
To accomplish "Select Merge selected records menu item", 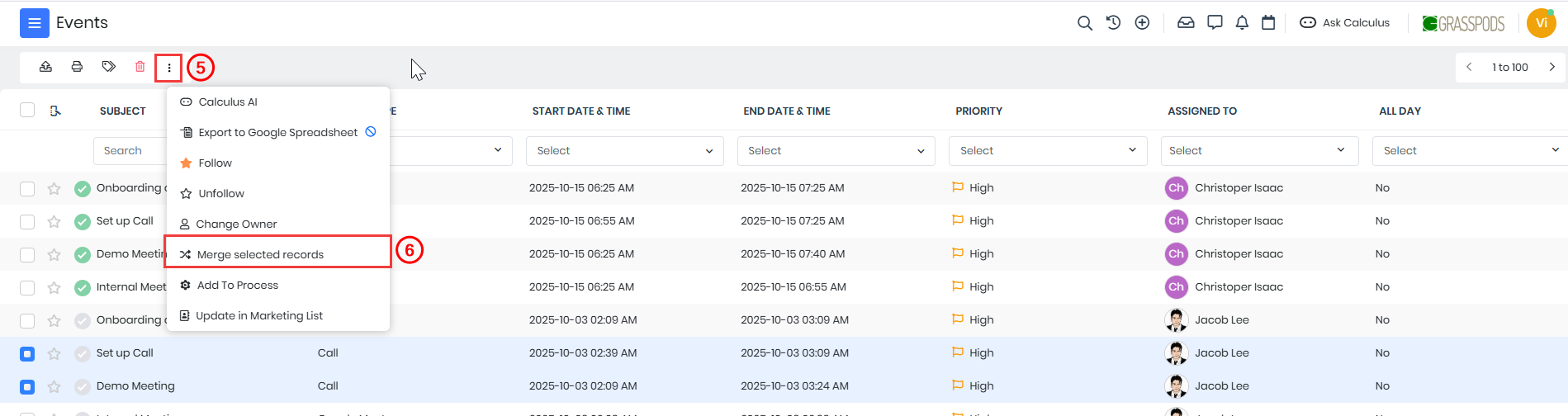I will (x=260, y=254).
